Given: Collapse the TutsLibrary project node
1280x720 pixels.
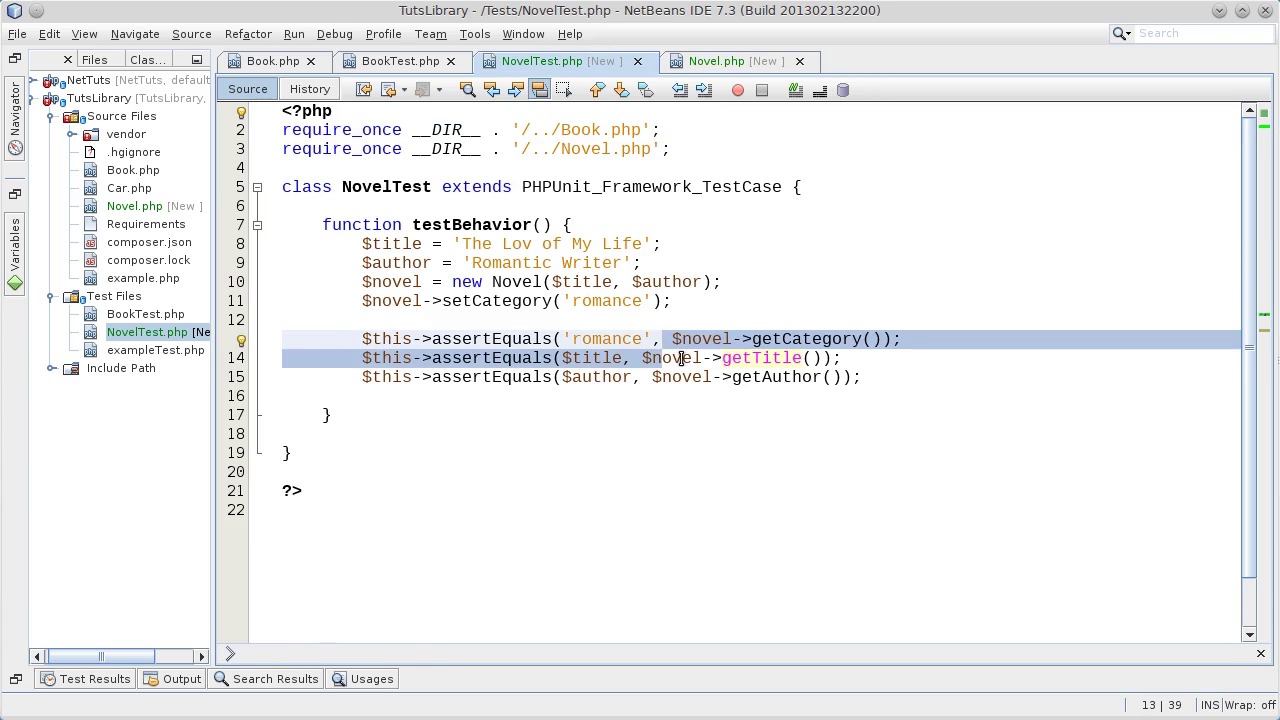Looking at the screenshot, I should 32,98.
